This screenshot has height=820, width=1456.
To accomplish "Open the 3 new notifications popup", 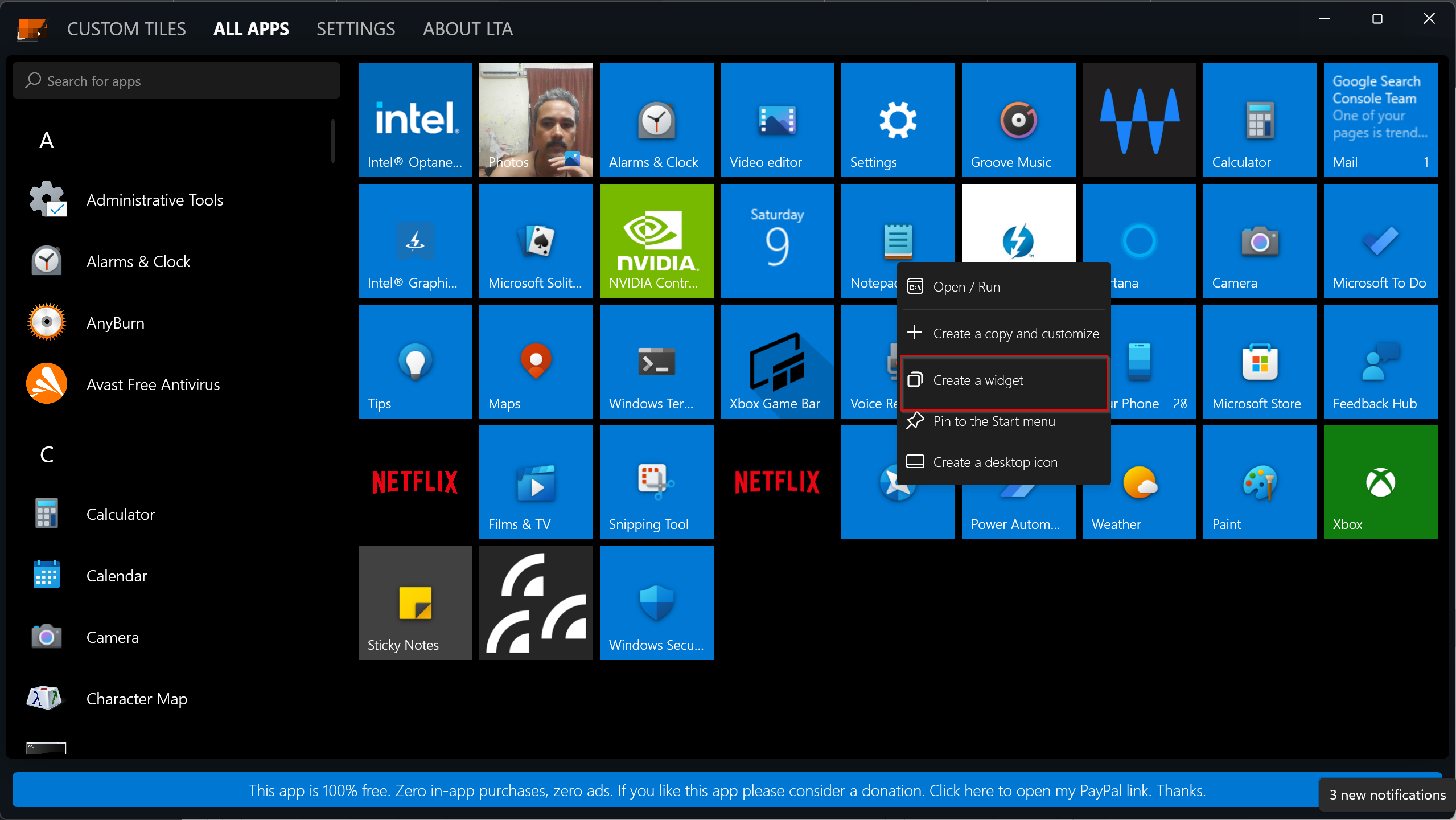I will click(1387, 794).
